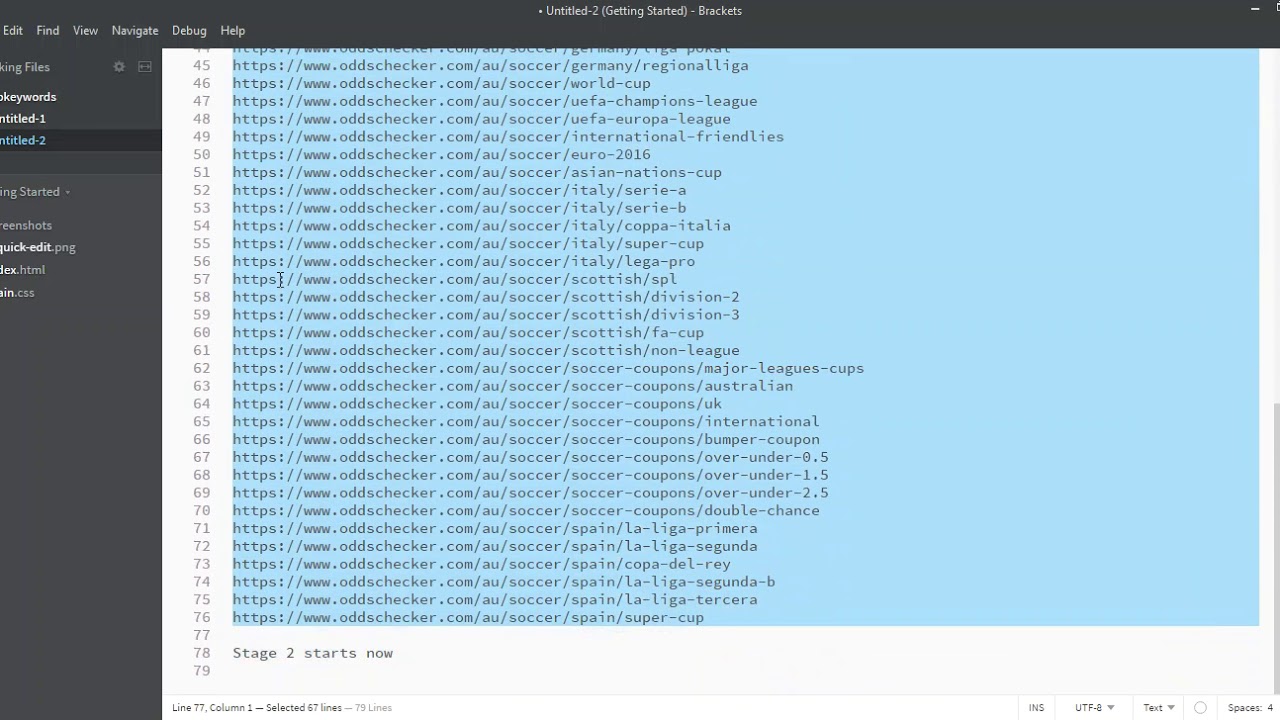Open the Working Files settings gear
The width and height of the screenshot is (1280, 720).
119,67
